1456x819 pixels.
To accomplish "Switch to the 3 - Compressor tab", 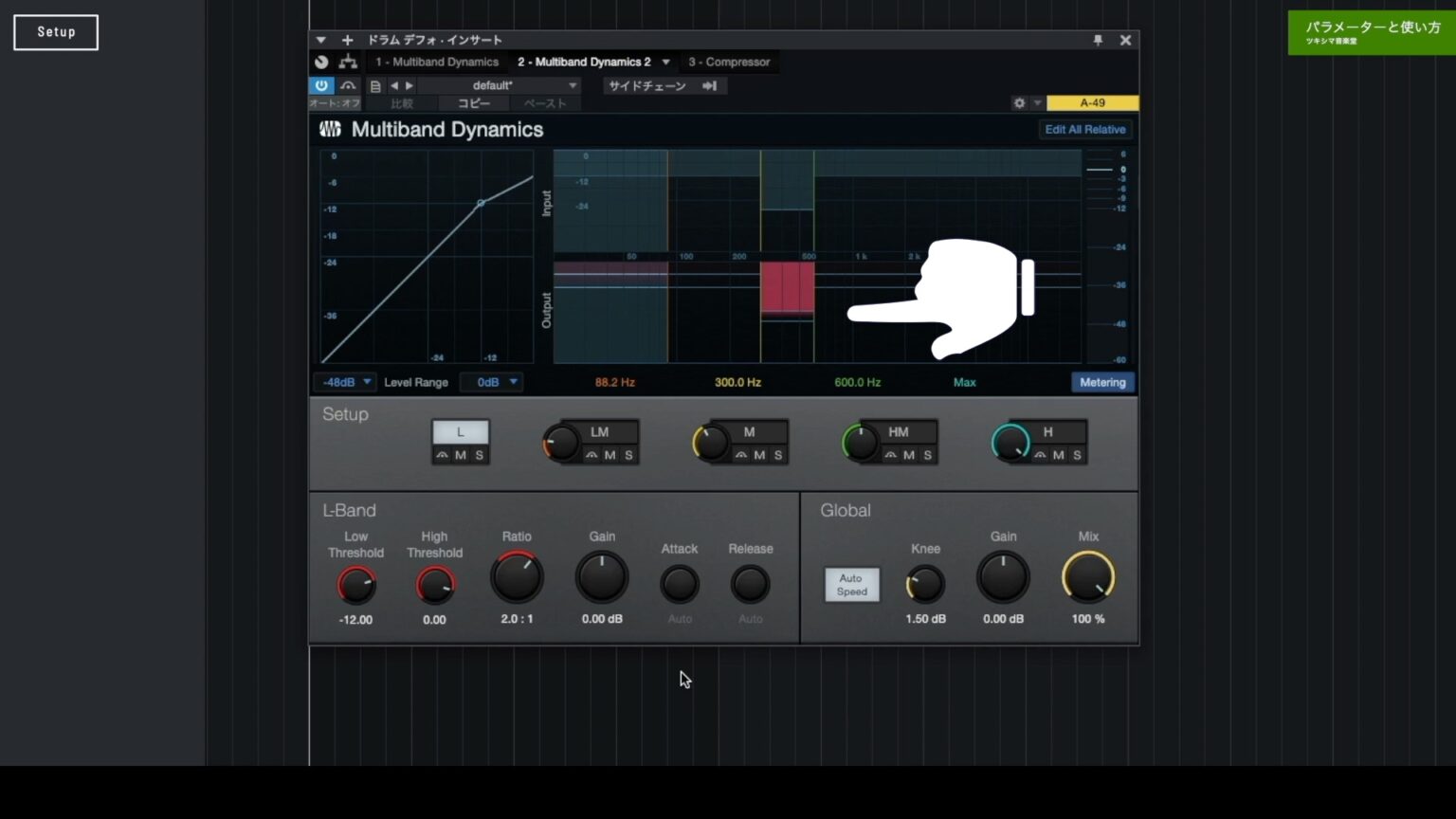I will coord(729,62).
